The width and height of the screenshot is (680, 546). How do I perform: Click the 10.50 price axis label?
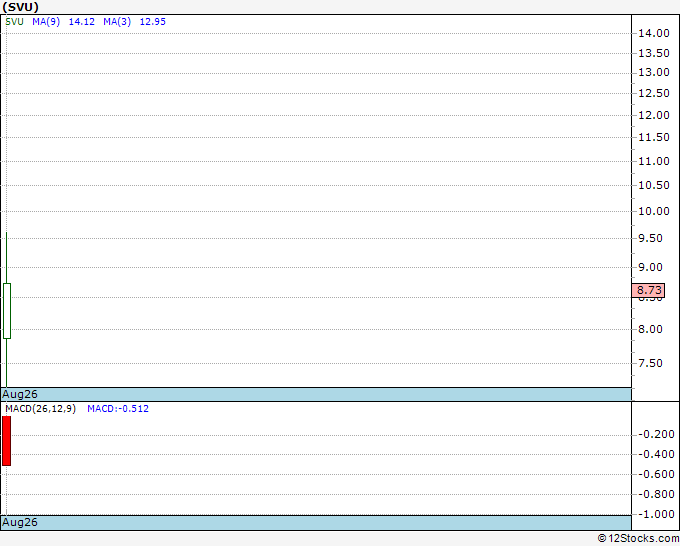(x=654, y=185)
